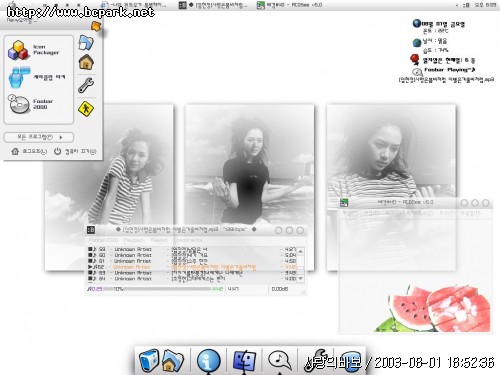The height and width of the screenshot is (375, 500).
Task: Select playlist track 63 by Unknown Artist
Action: coord(192,273)
